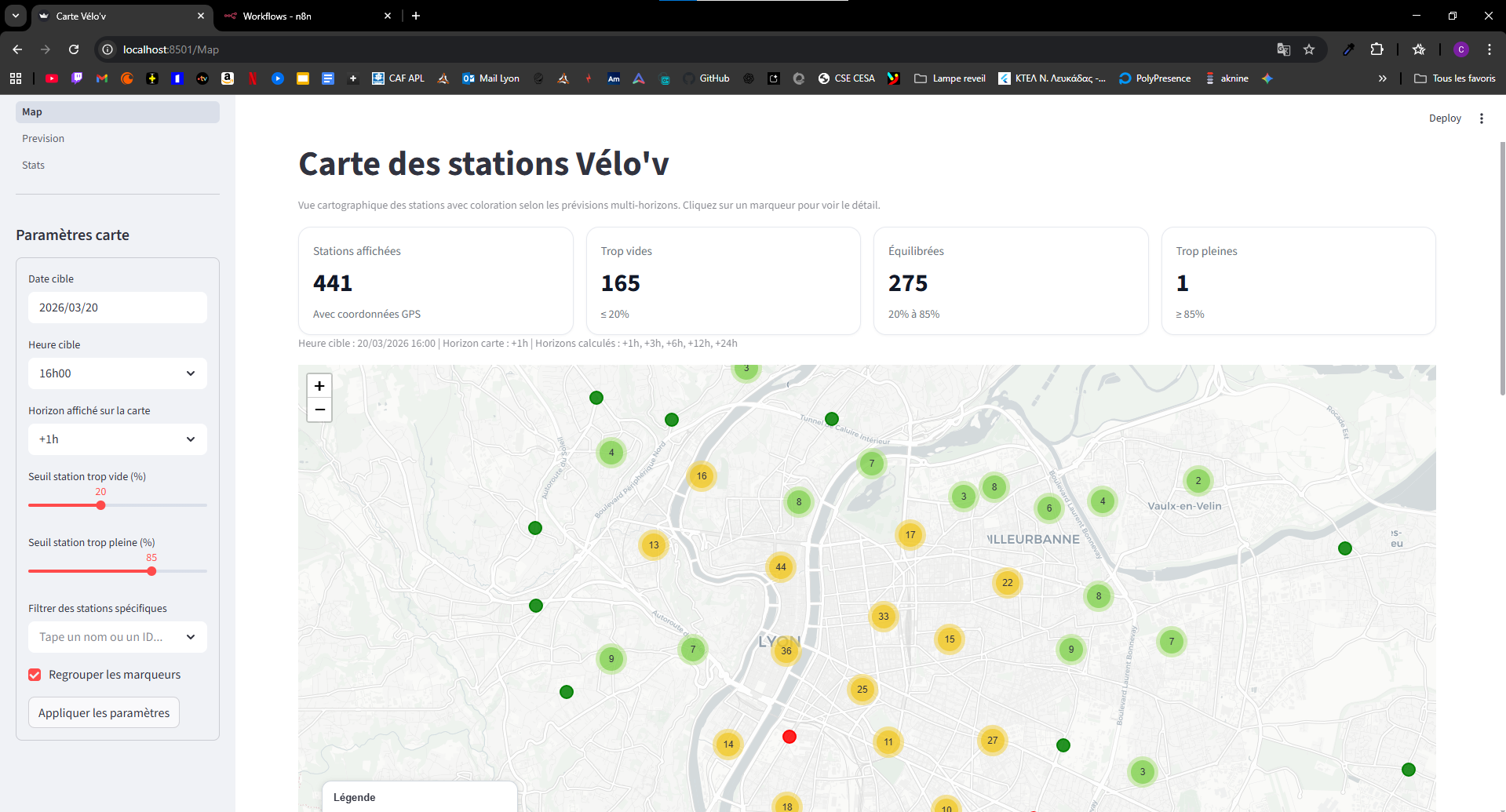The height and width of the screenshot is (812, 1506).
Task: Open the Gmail bookmark icon
Action: click(x=101, y=78)
